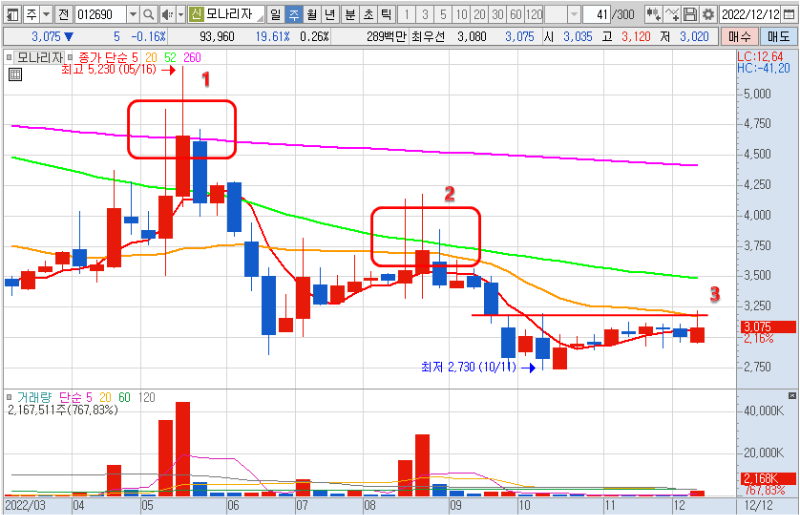Click the 최우선 label in quote bar

point(428,37)
